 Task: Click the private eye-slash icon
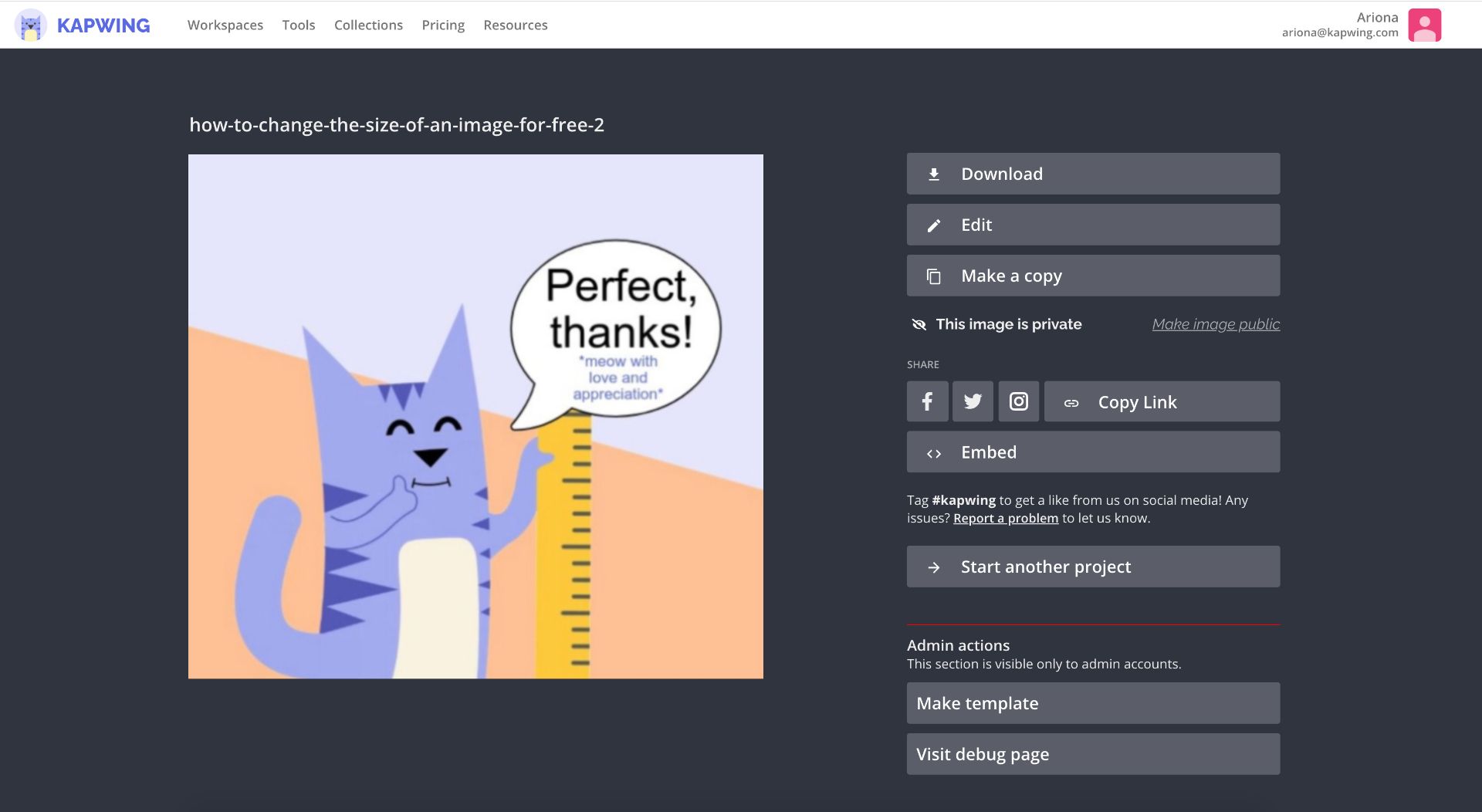(x=919, y=324)
